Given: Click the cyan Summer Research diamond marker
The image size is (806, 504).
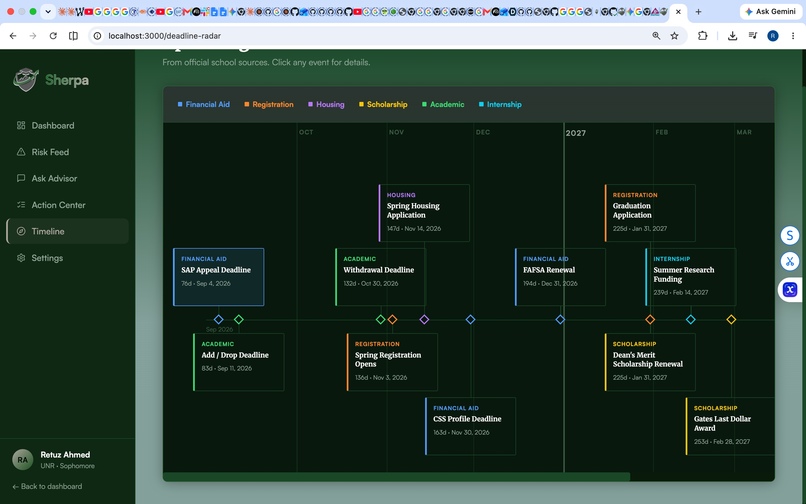Looking at the screenshot, I should (x=691, y=319).
